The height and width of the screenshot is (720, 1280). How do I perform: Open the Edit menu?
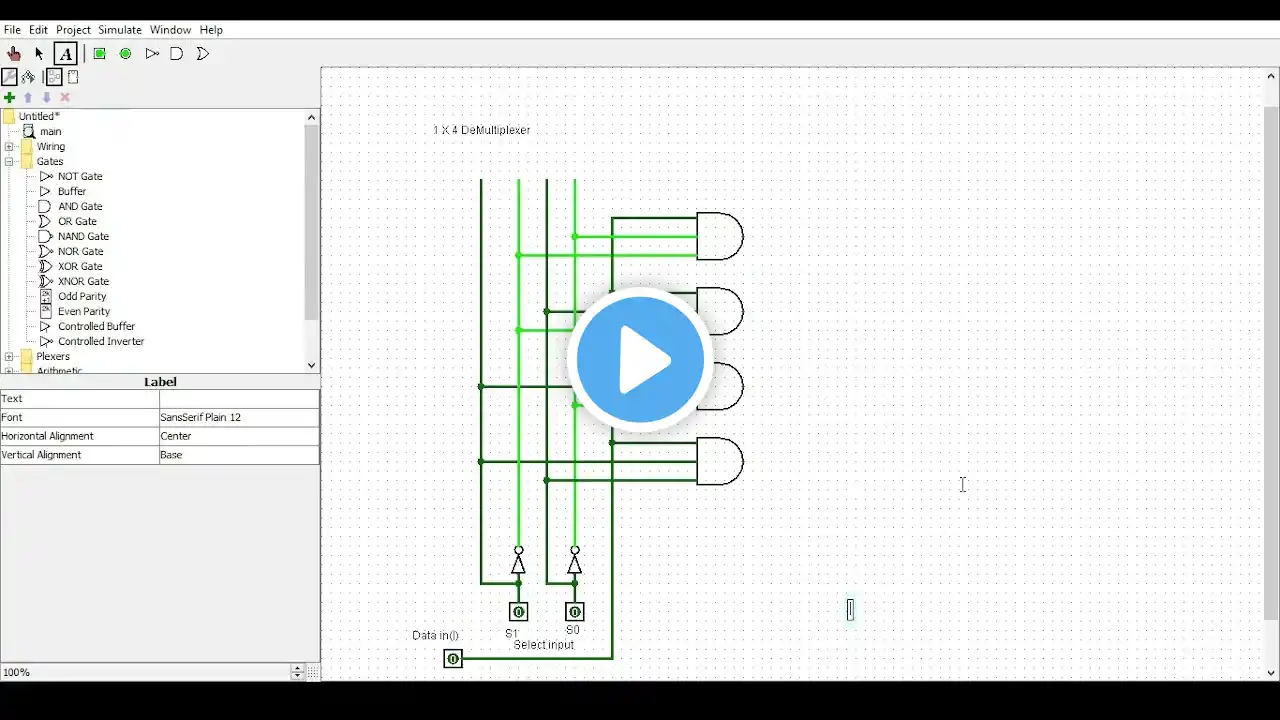38,30
